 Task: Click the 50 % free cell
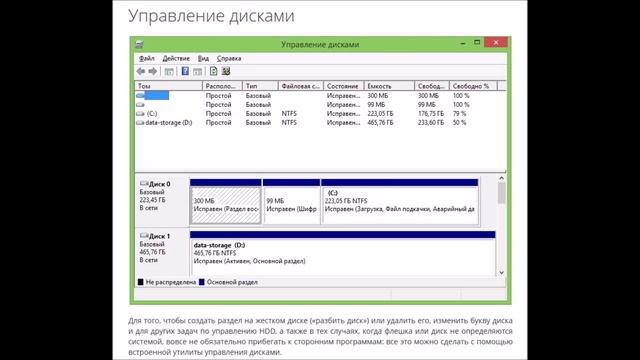coord(460,122)
